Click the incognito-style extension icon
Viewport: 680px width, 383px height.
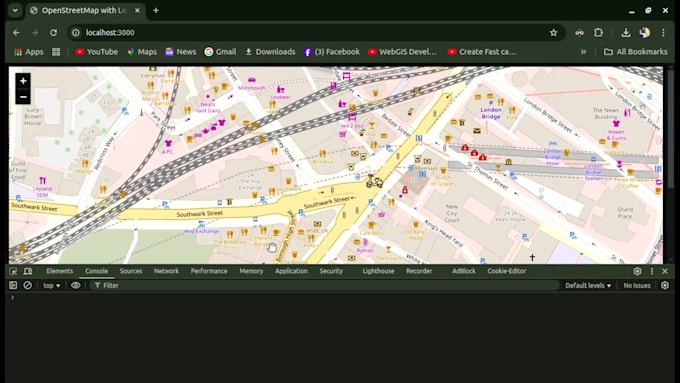coord(579,33)
